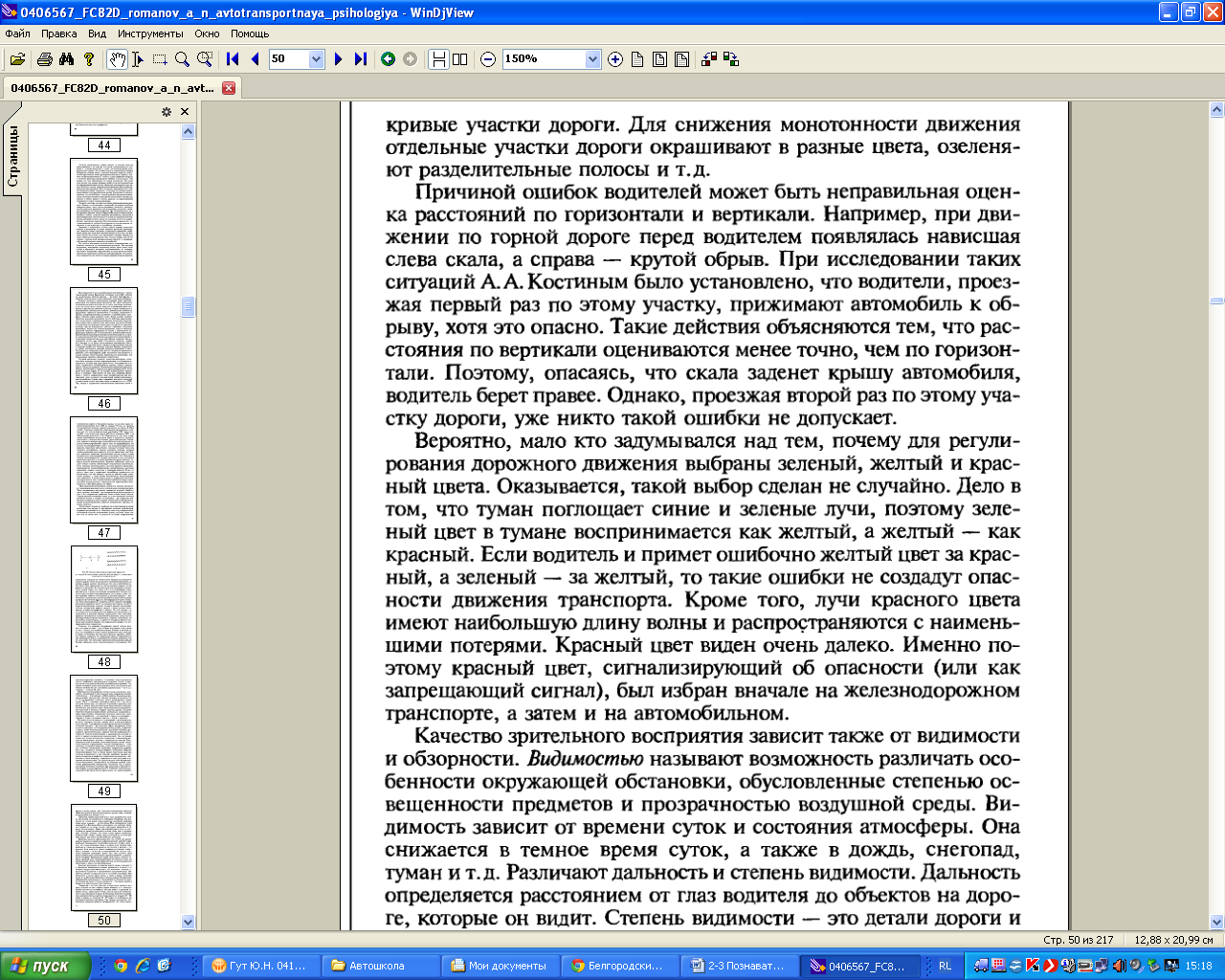
Task: Switch to 2-3 Познават... taskbar window
Action: [739, 966]
